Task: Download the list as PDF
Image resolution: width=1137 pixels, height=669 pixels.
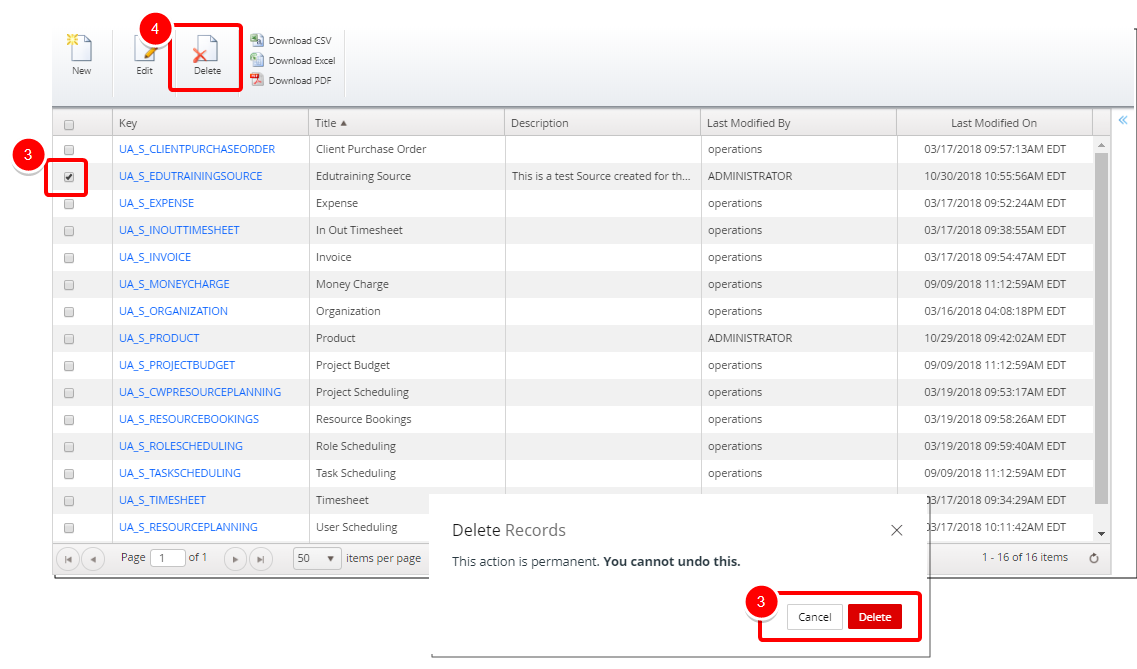Action: tap(291, 81)
